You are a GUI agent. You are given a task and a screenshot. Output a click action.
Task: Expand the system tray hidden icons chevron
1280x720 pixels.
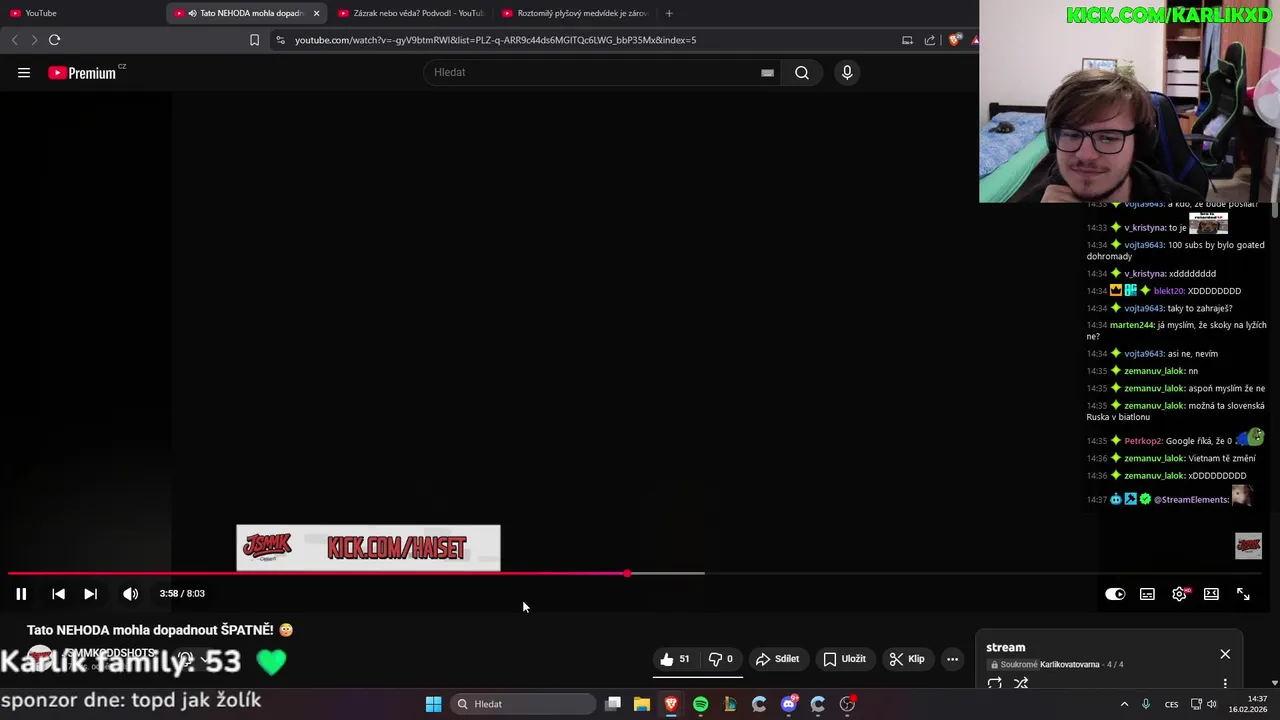1124,704
